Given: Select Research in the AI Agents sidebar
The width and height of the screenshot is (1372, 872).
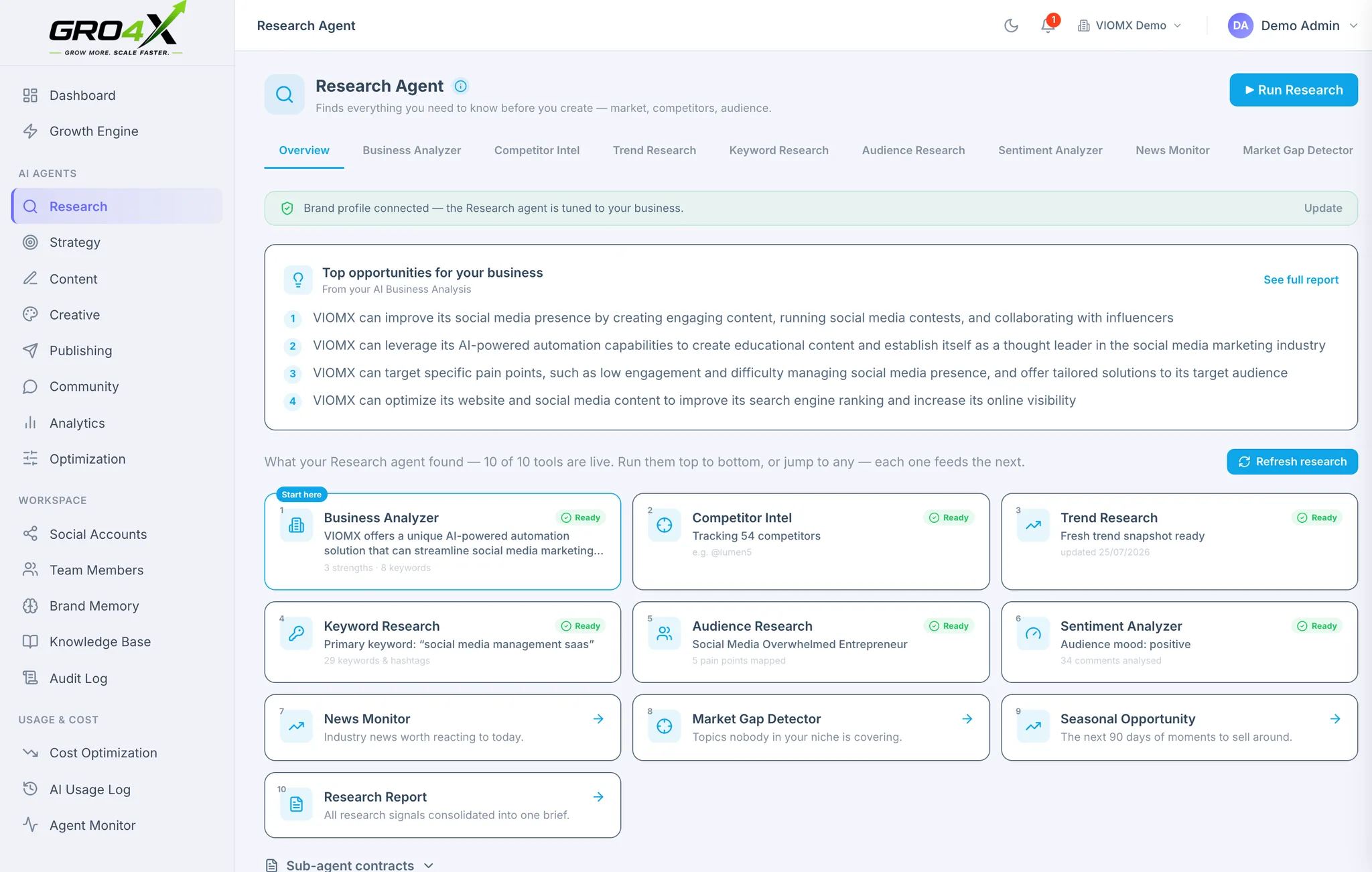Looking at the screenshot, I should [117, 206].
